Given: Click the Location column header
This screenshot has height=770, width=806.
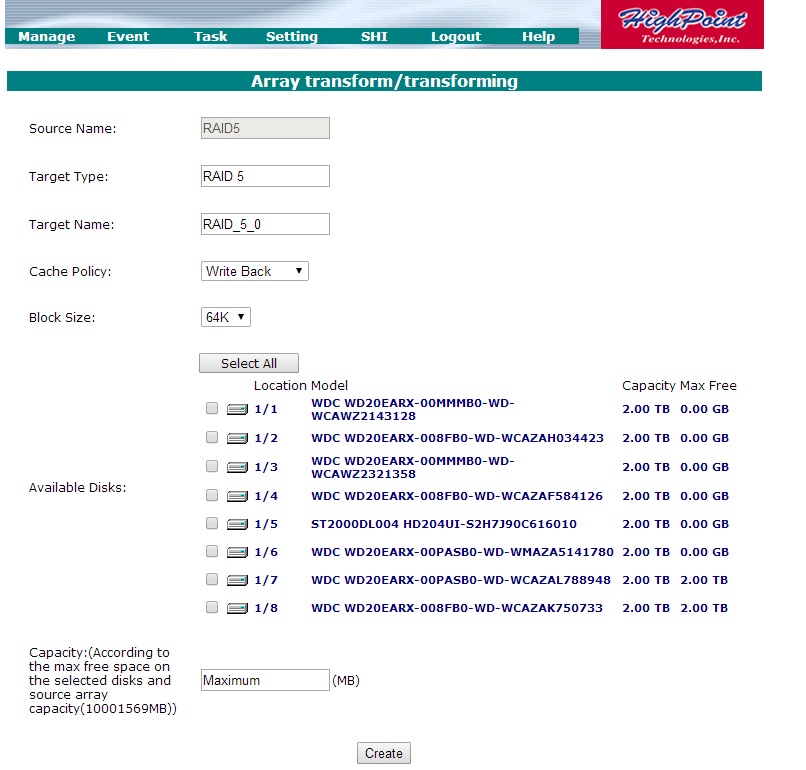Looking at the screenshot, I should click(x=280, y=386).
